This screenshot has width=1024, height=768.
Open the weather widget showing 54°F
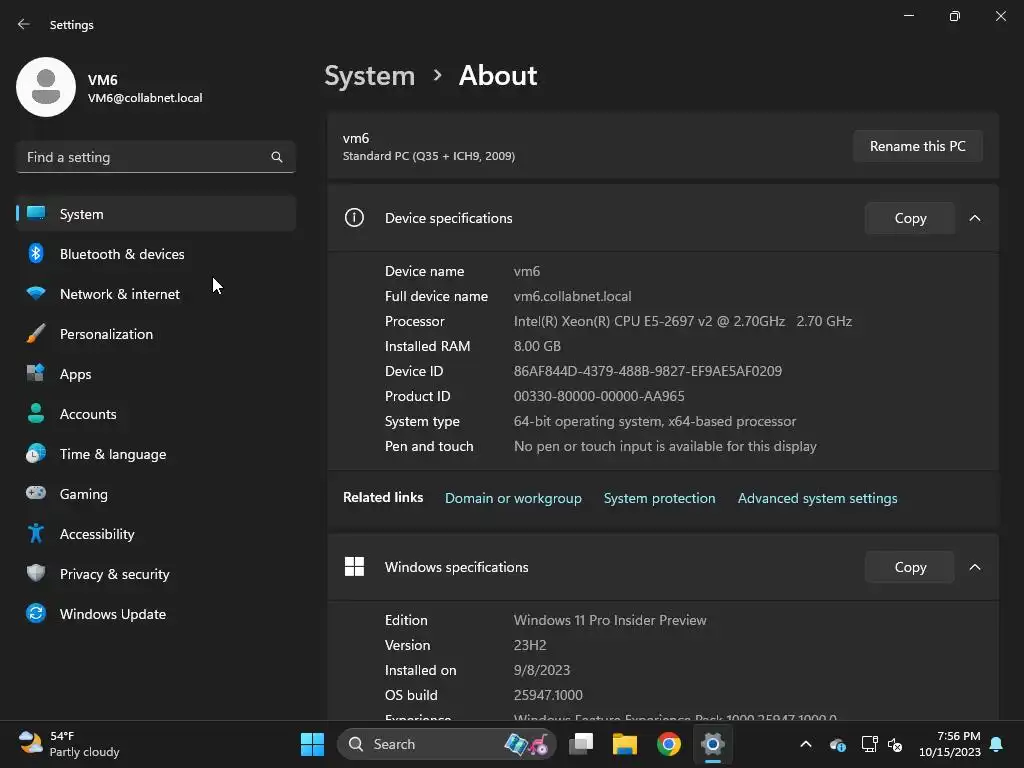(69, 744)
